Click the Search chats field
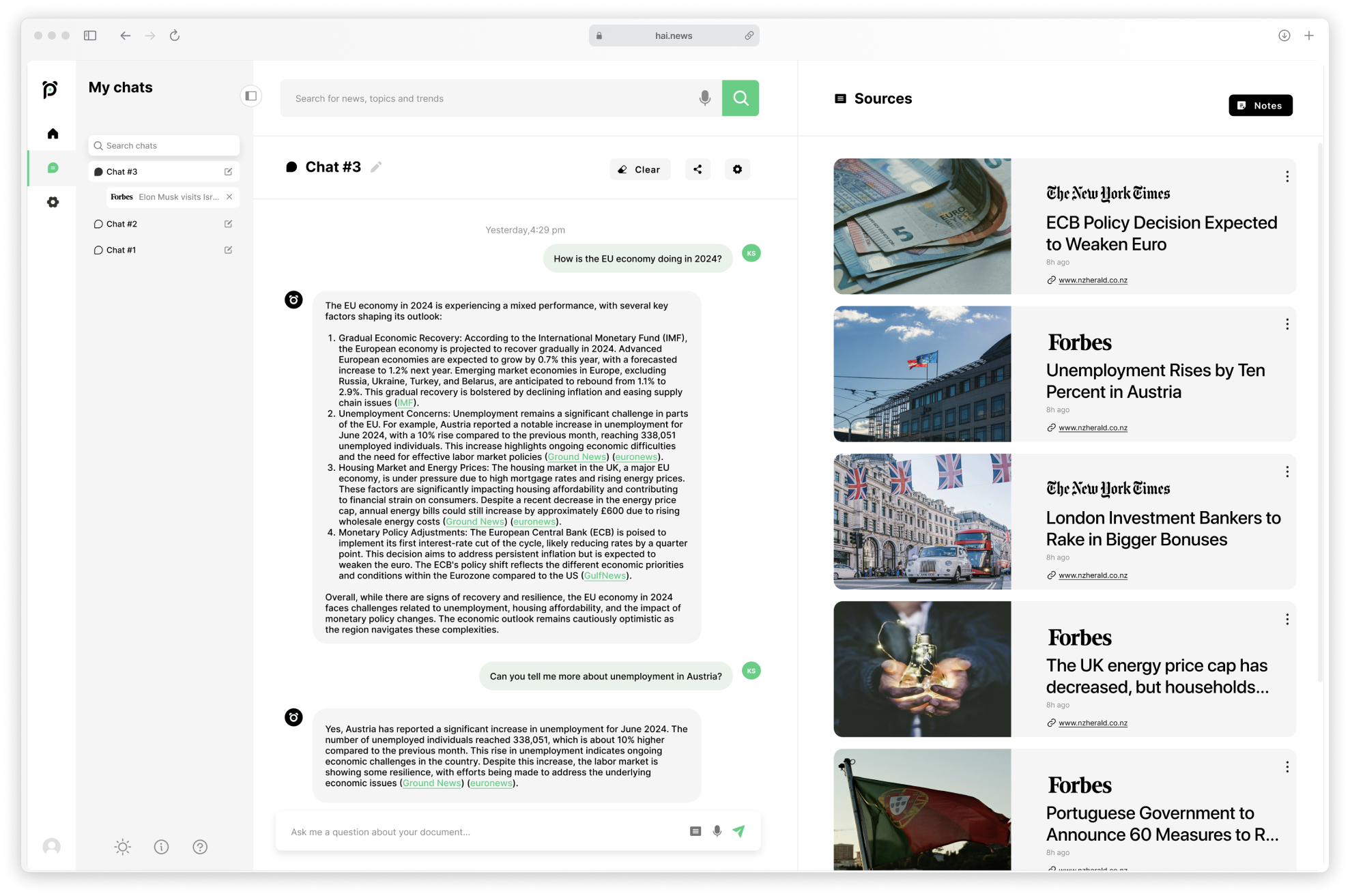 point(164,145)
